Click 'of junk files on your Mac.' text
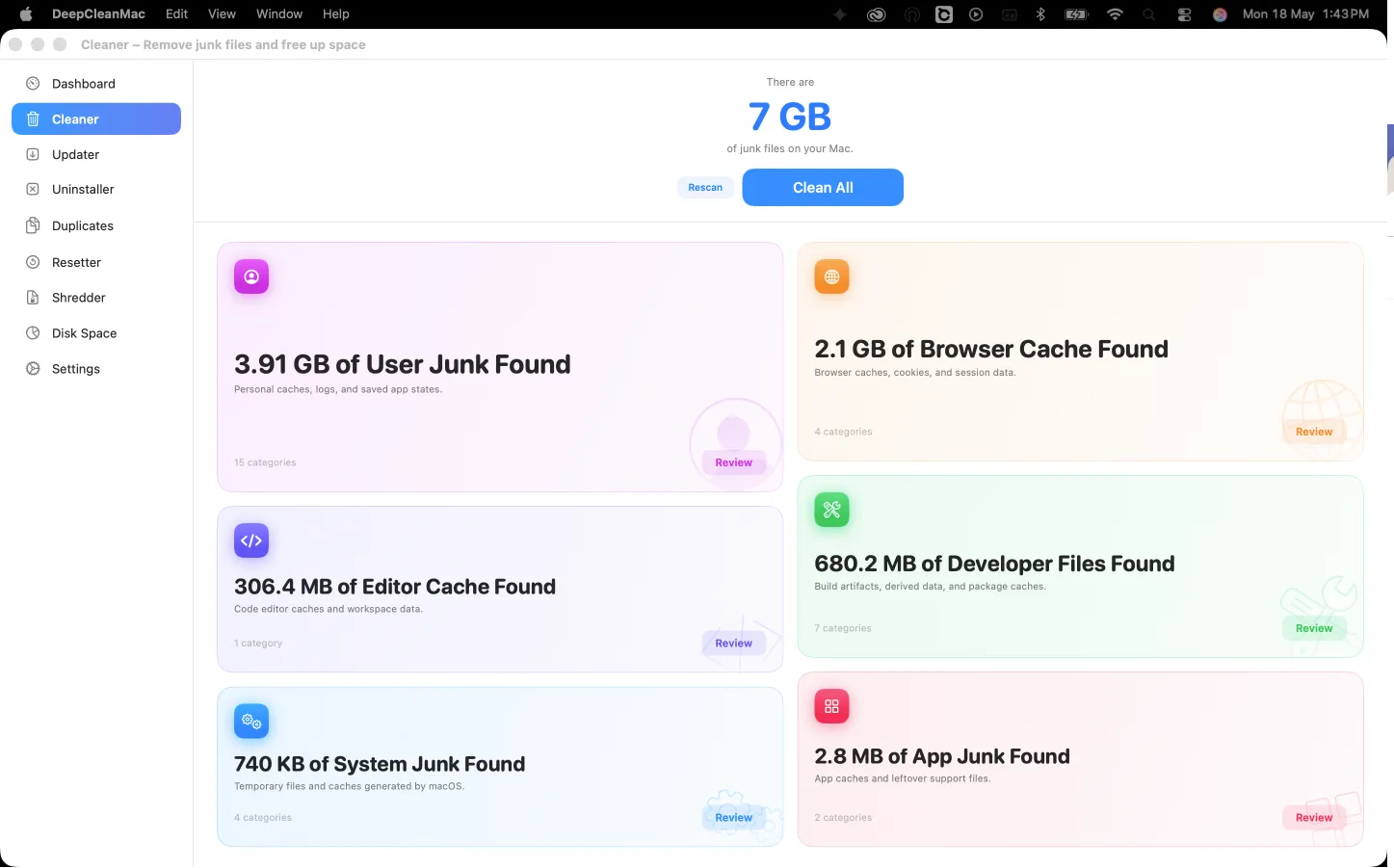Viewport: 1394px width, 868px height. point(790,148)
